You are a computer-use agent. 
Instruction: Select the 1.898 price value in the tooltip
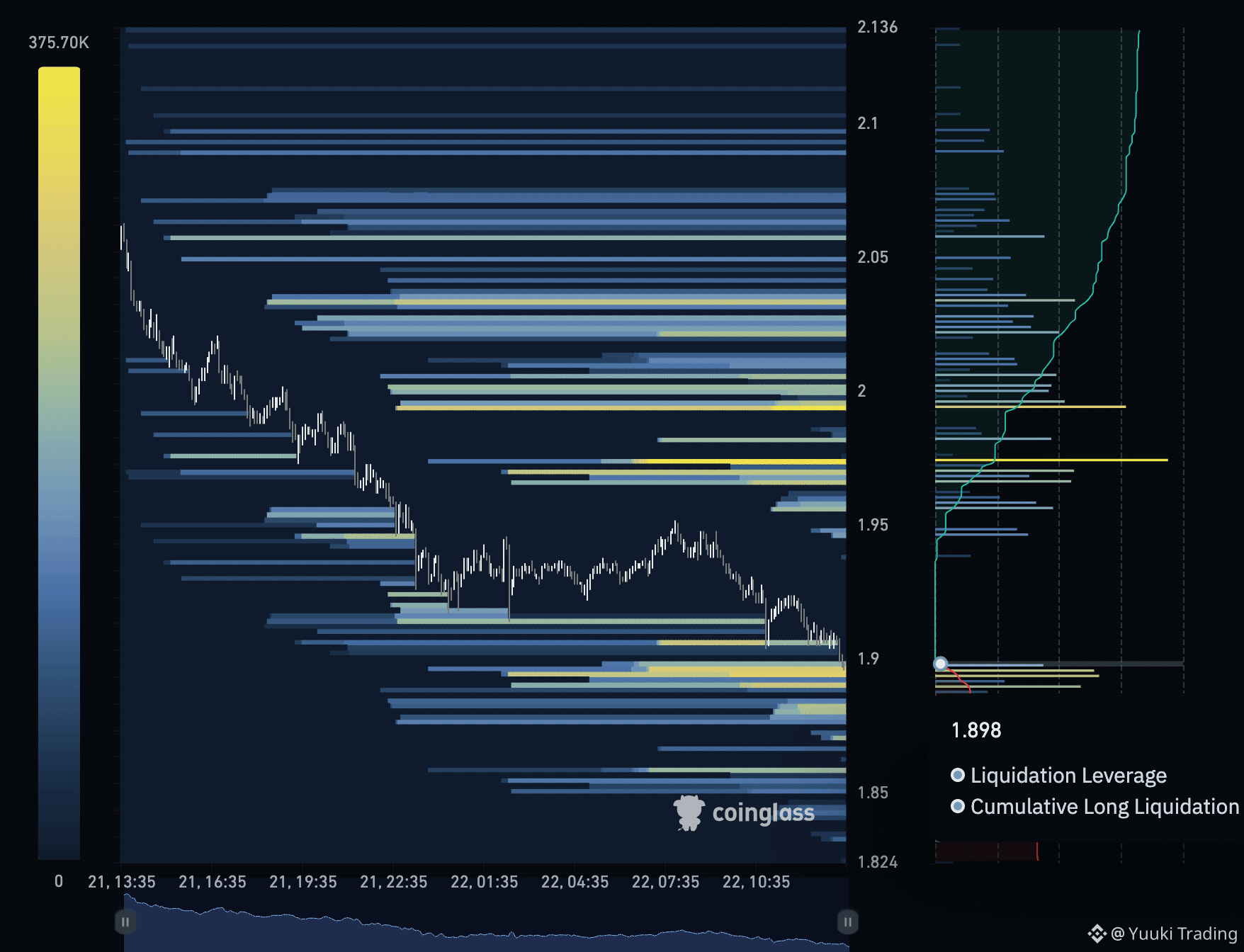pos(976,730)
